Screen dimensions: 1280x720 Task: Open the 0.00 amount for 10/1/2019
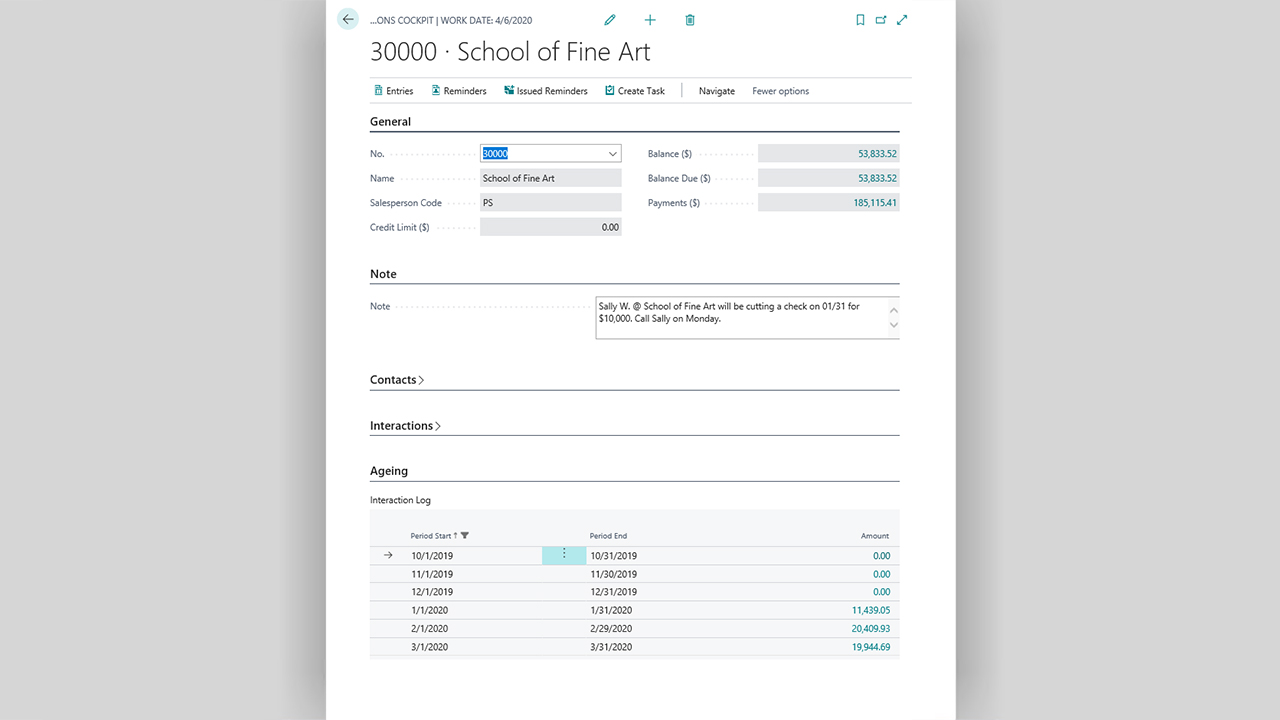[881, 556]
